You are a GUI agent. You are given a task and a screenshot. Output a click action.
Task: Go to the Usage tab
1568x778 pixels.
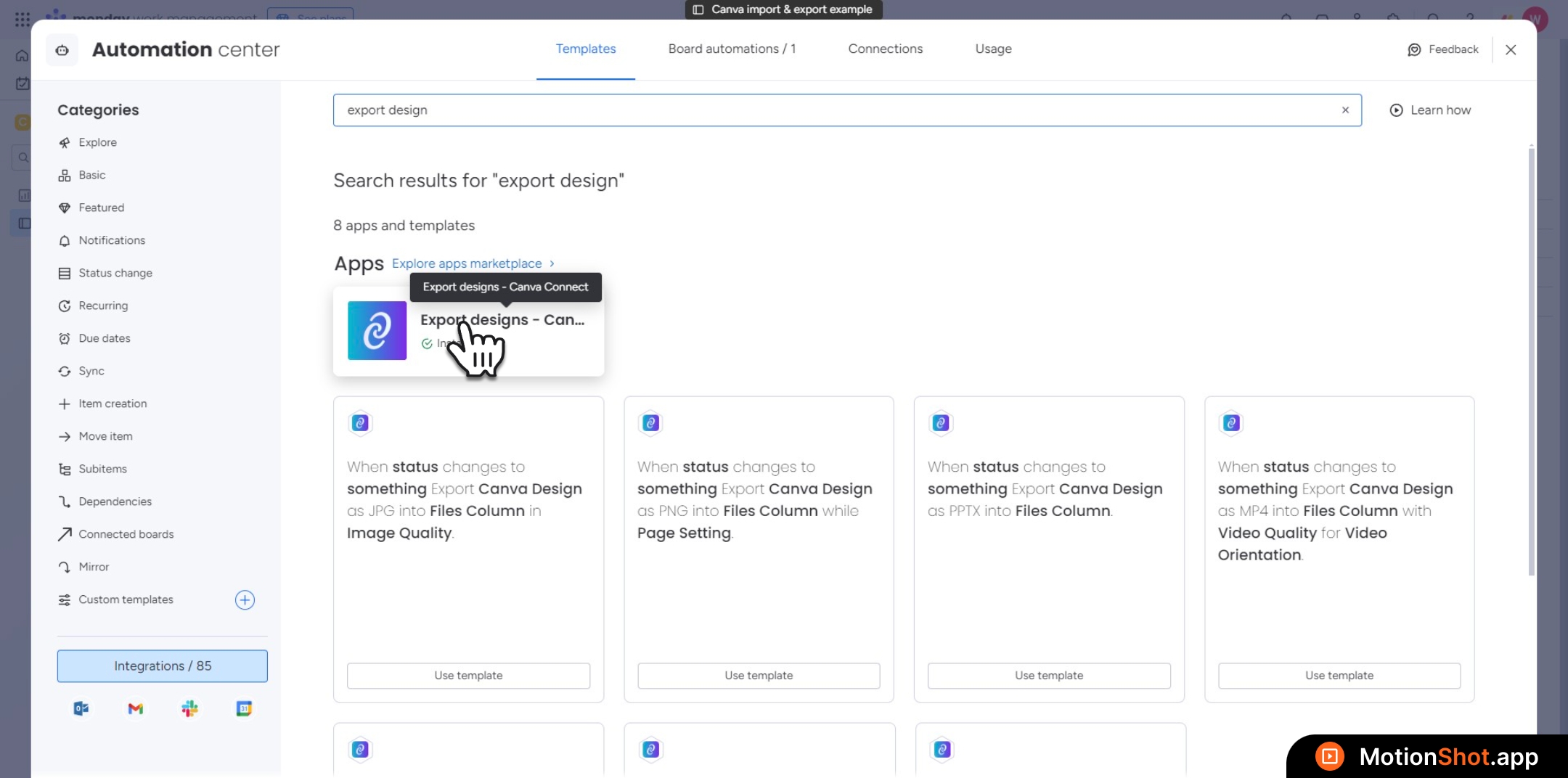[993, 49]
